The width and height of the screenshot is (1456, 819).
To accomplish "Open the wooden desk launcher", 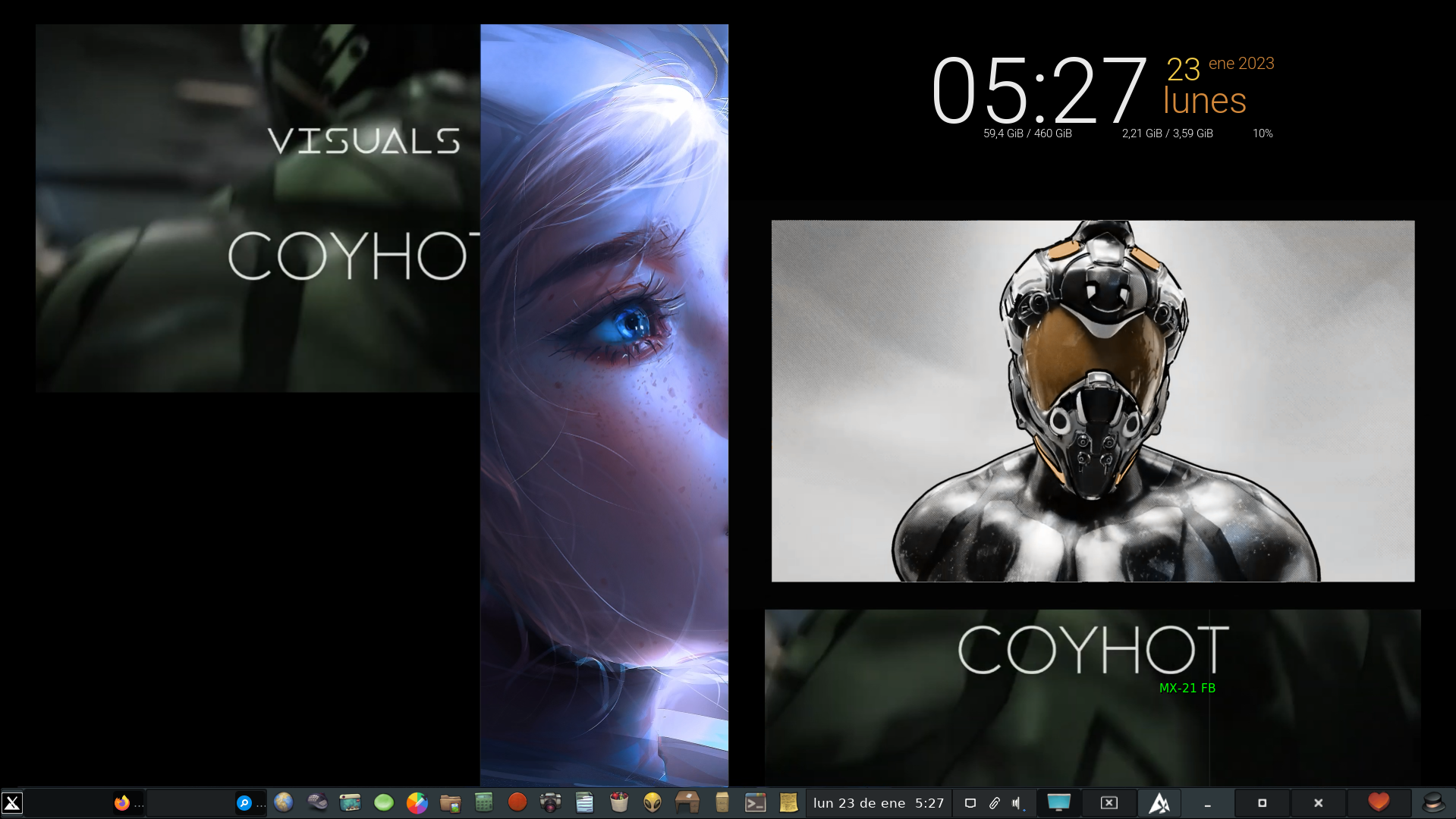I will [x=687, y=802].
